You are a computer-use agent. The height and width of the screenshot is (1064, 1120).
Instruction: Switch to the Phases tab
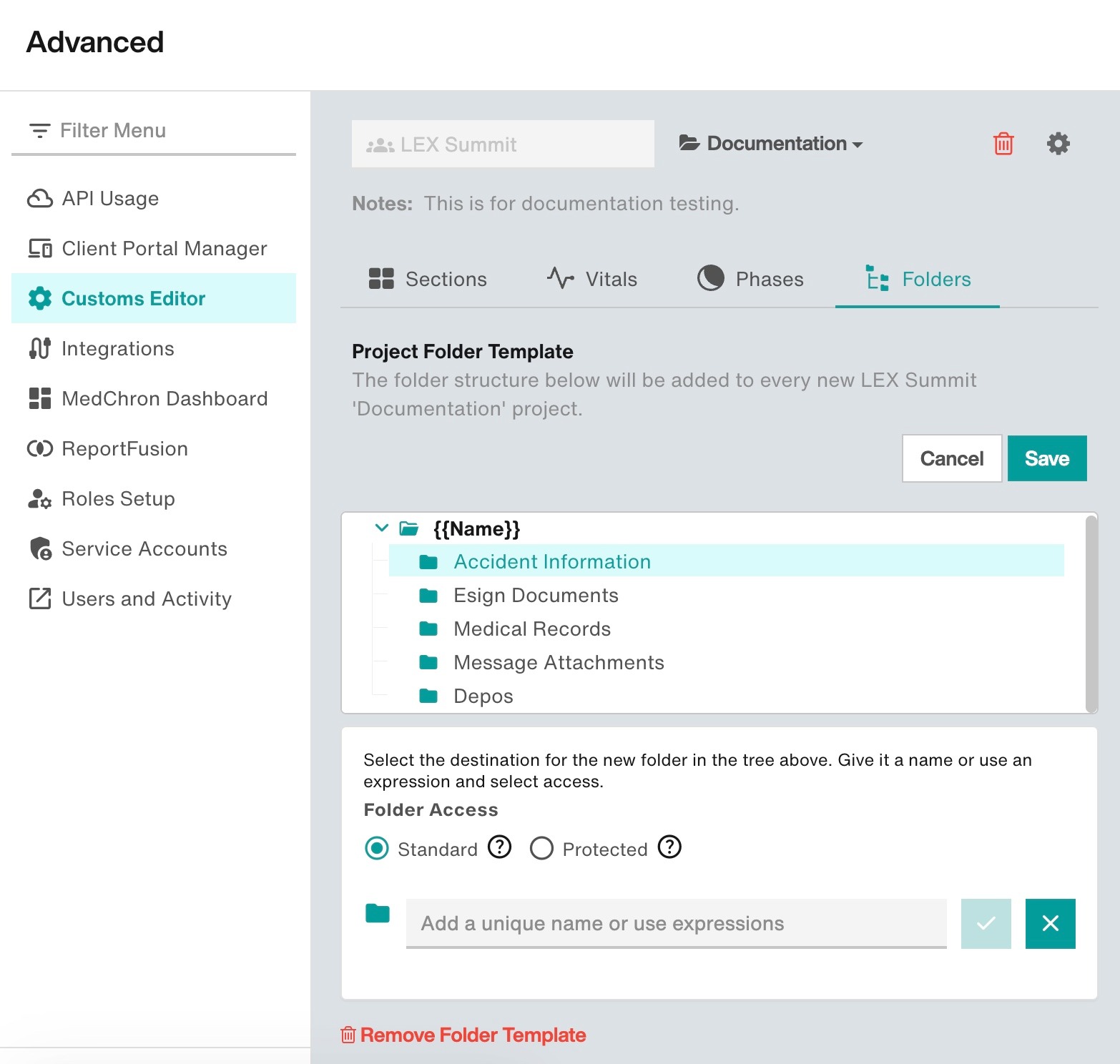[x=750, y=279]
